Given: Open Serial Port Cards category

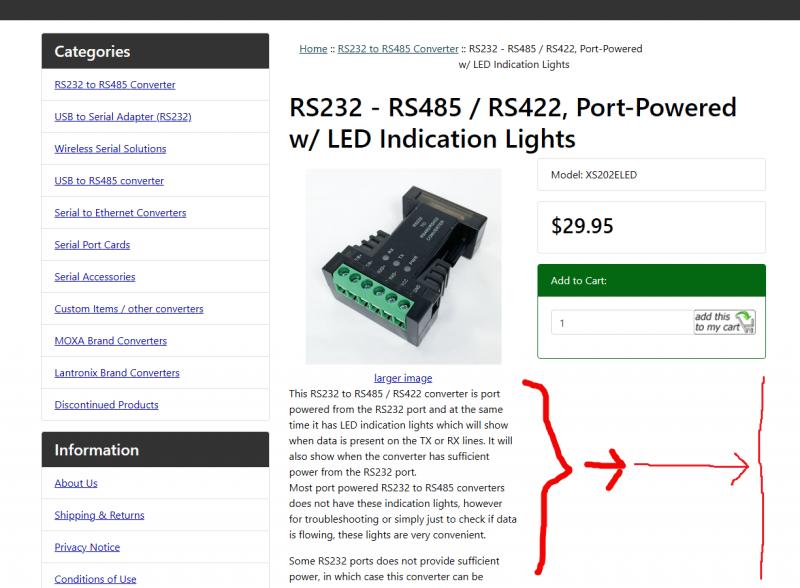Looking at the screenshot, I should coord(92,244).
